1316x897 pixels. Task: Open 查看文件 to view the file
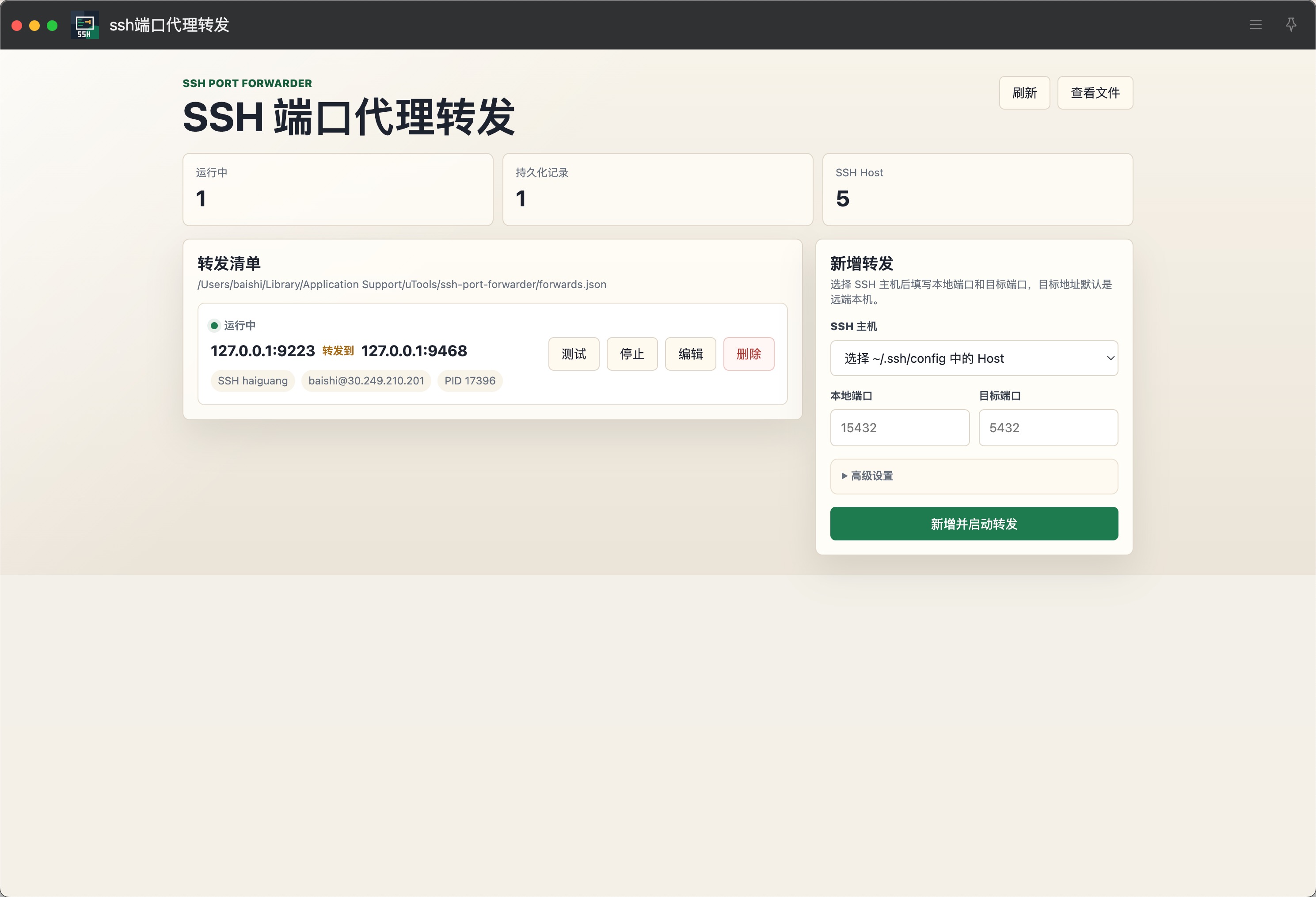point(1095,93)
